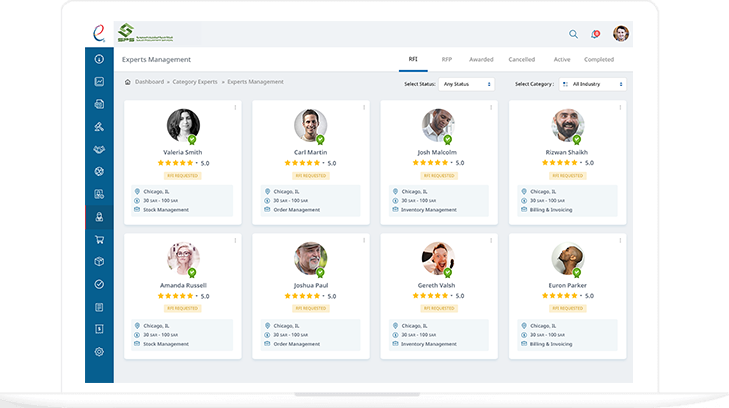This screenshot has width=729, height=408.
Task: Open Valeria Smith's name link
Action: tap(183, 152)
